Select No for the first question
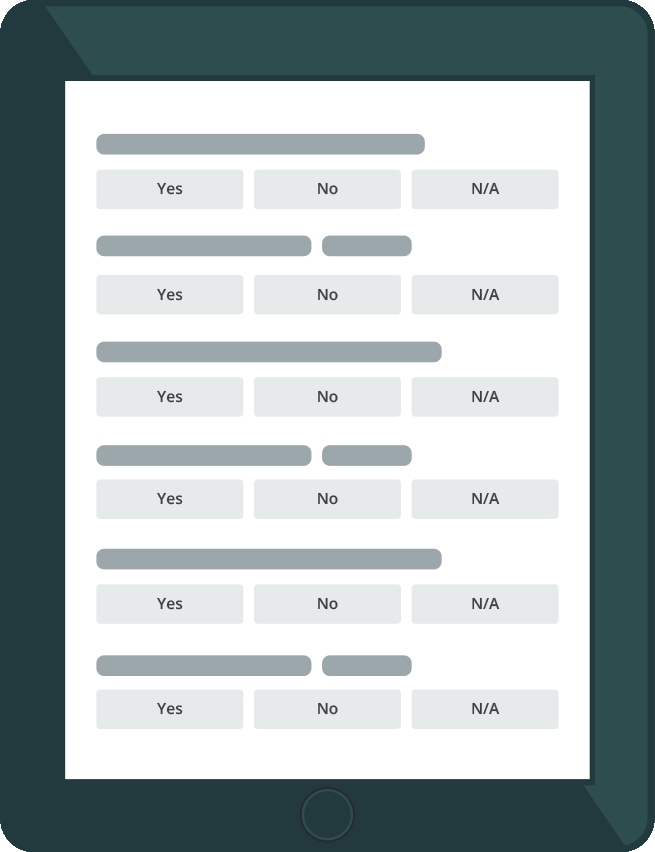This screenshot has width=655, height=852. pyautogui.click(x=327, y=189)
